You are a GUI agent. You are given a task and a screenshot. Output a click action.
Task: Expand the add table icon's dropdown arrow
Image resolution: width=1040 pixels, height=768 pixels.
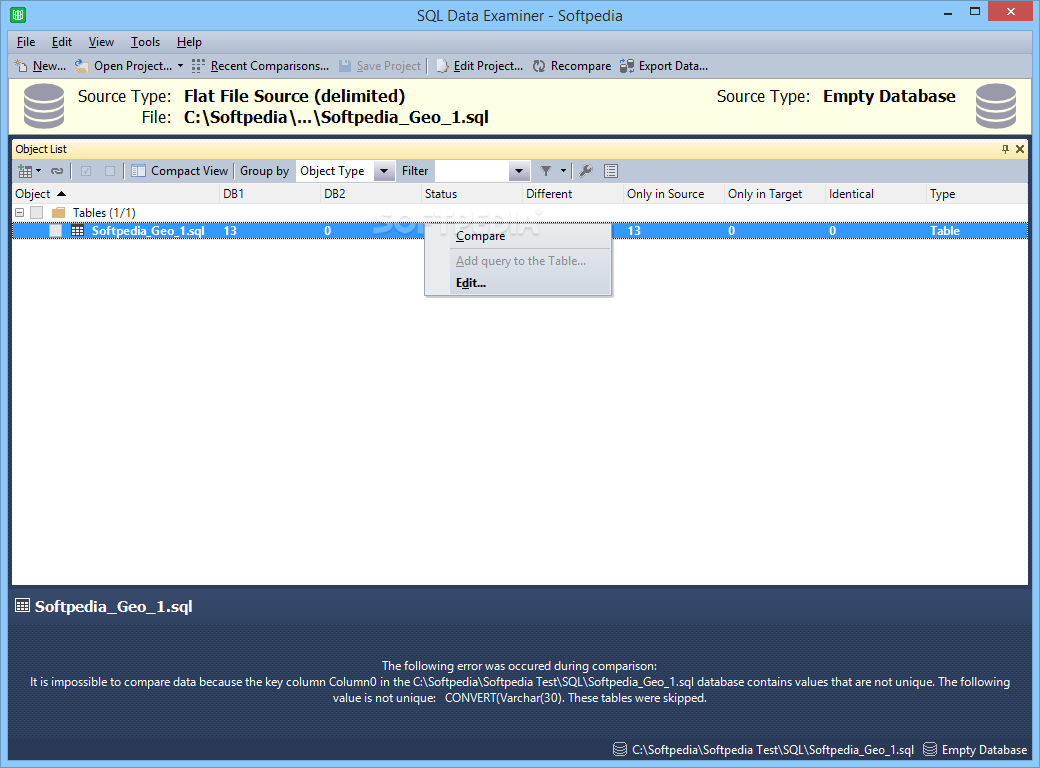(x=38, y=171)
